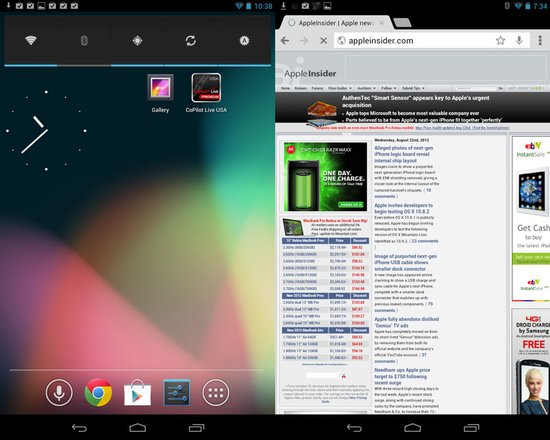Tap the Back navigation button below Chrome
This screenshot has height=440, width=550.
coord(354,427)
